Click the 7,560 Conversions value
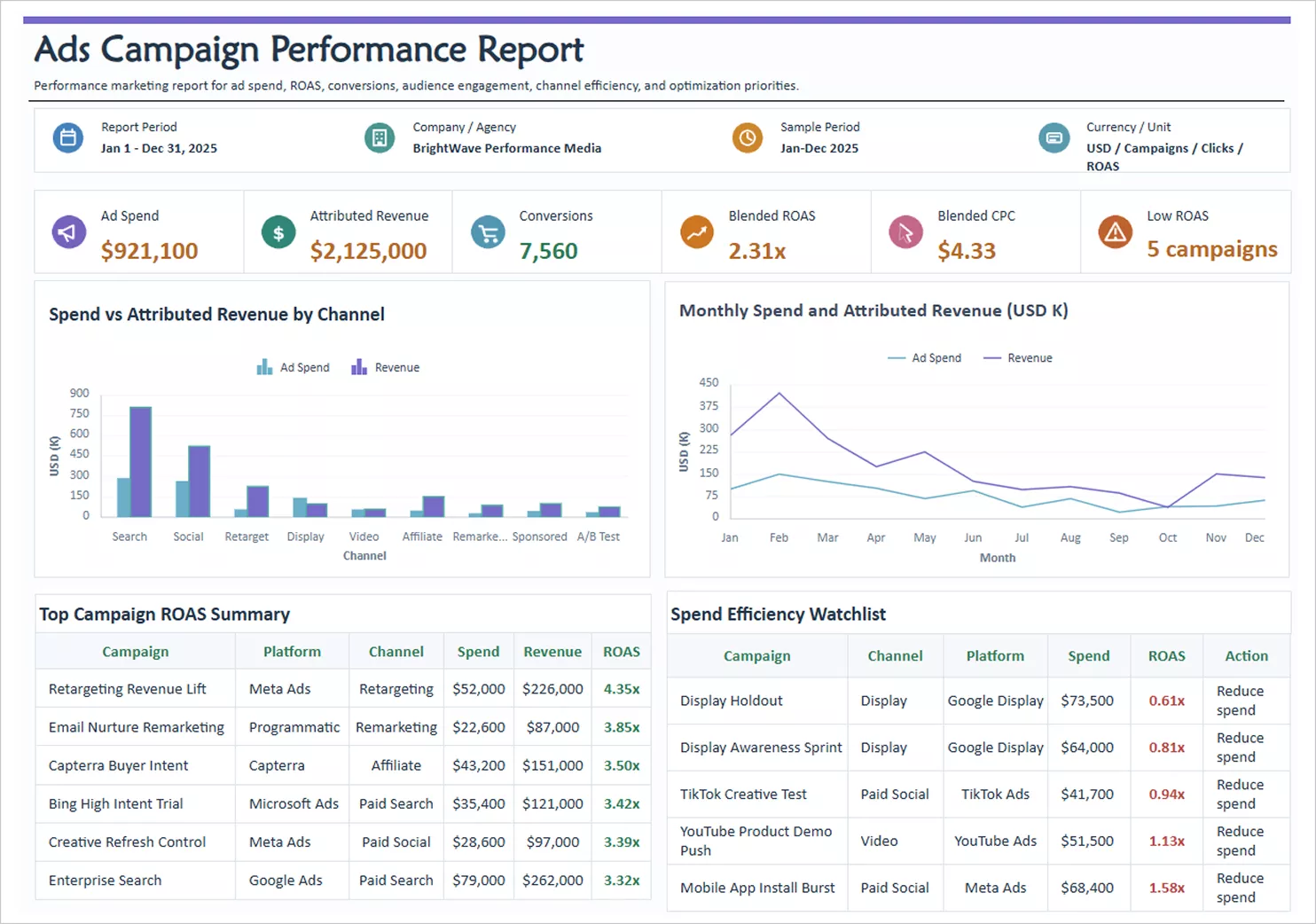Screen dimensions: 1316x924 (x=548, y=251)
